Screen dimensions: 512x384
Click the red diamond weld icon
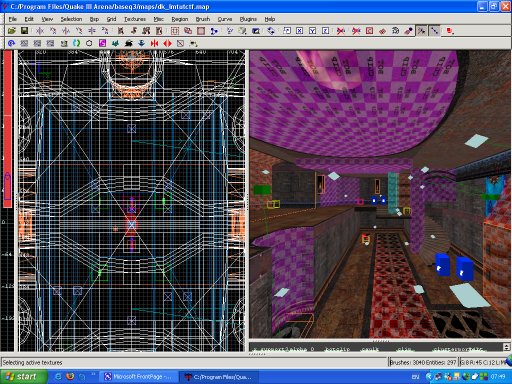coord(382,31)
